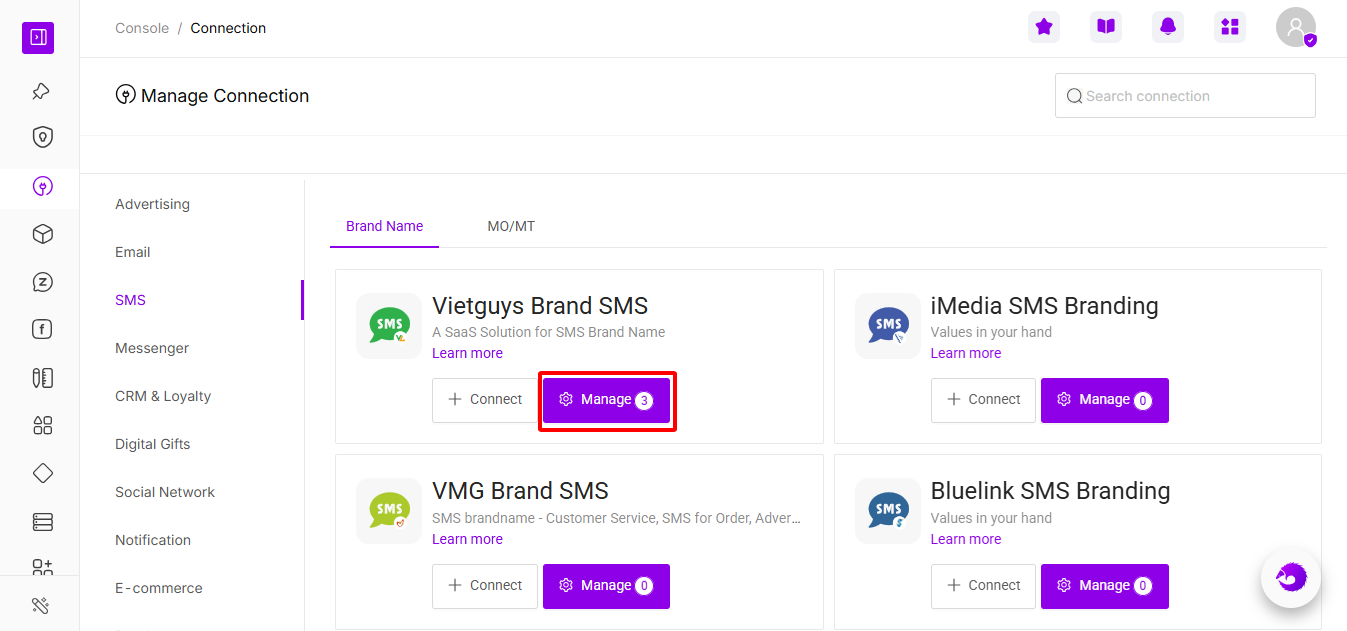
Task: Click the Vietguys Brand SMS title
Action: click(540, 306)
